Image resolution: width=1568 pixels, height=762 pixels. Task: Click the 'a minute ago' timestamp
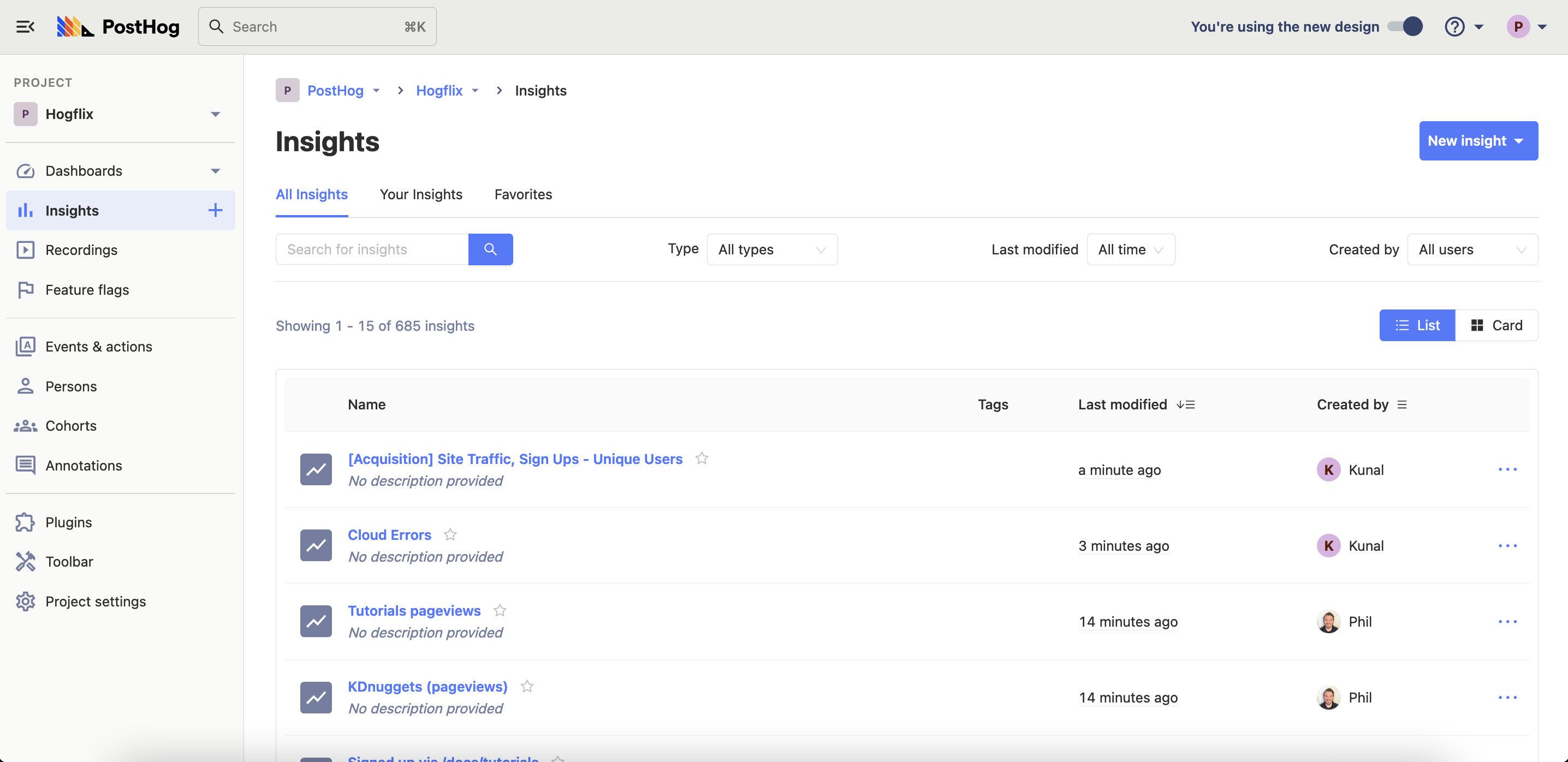click(1119, 469)
